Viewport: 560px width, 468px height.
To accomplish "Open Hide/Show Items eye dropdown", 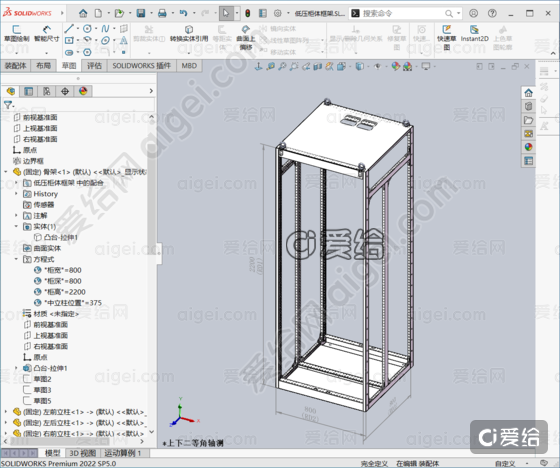I will pos(378,66).
